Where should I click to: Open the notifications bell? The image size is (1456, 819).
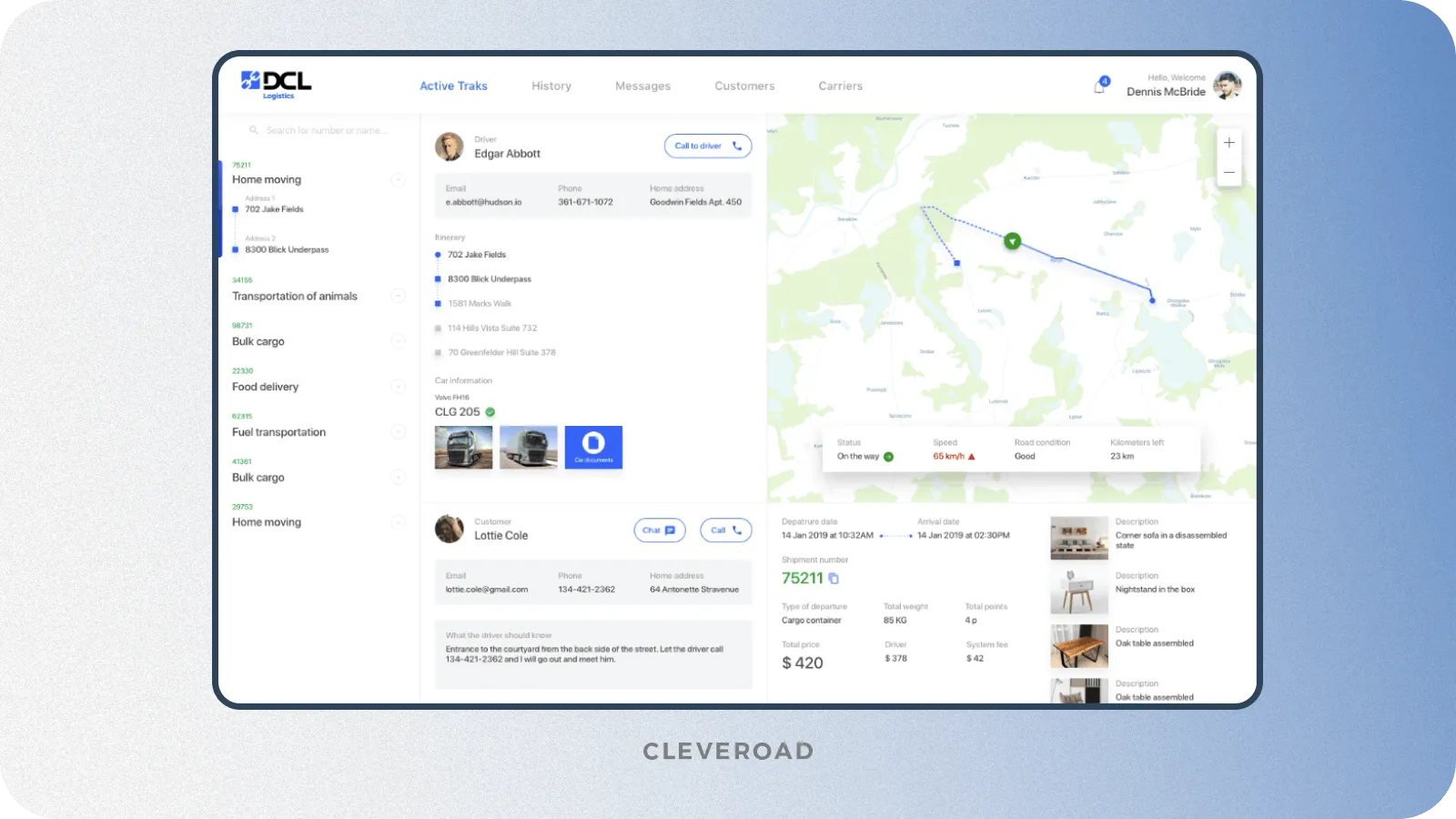point(1099,86)
